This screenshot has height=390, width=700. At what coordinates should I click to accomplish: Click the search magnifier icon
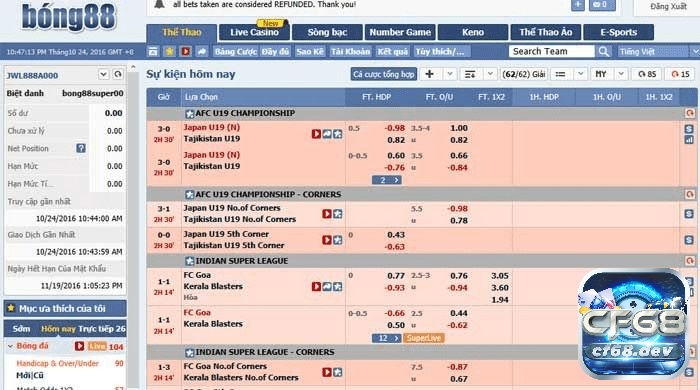pos(604,51)
